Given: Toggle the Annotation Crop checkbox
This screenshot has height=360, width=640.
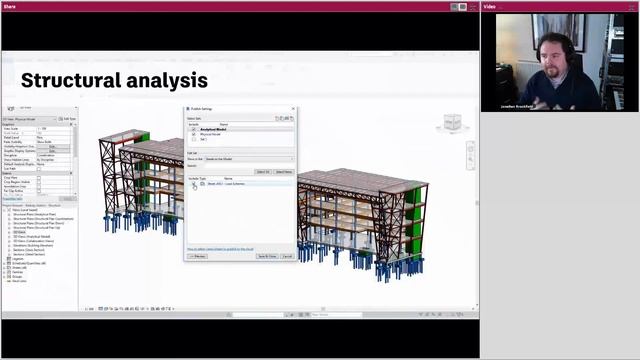Looking at the screenshot, I should (x=39, y=187).
